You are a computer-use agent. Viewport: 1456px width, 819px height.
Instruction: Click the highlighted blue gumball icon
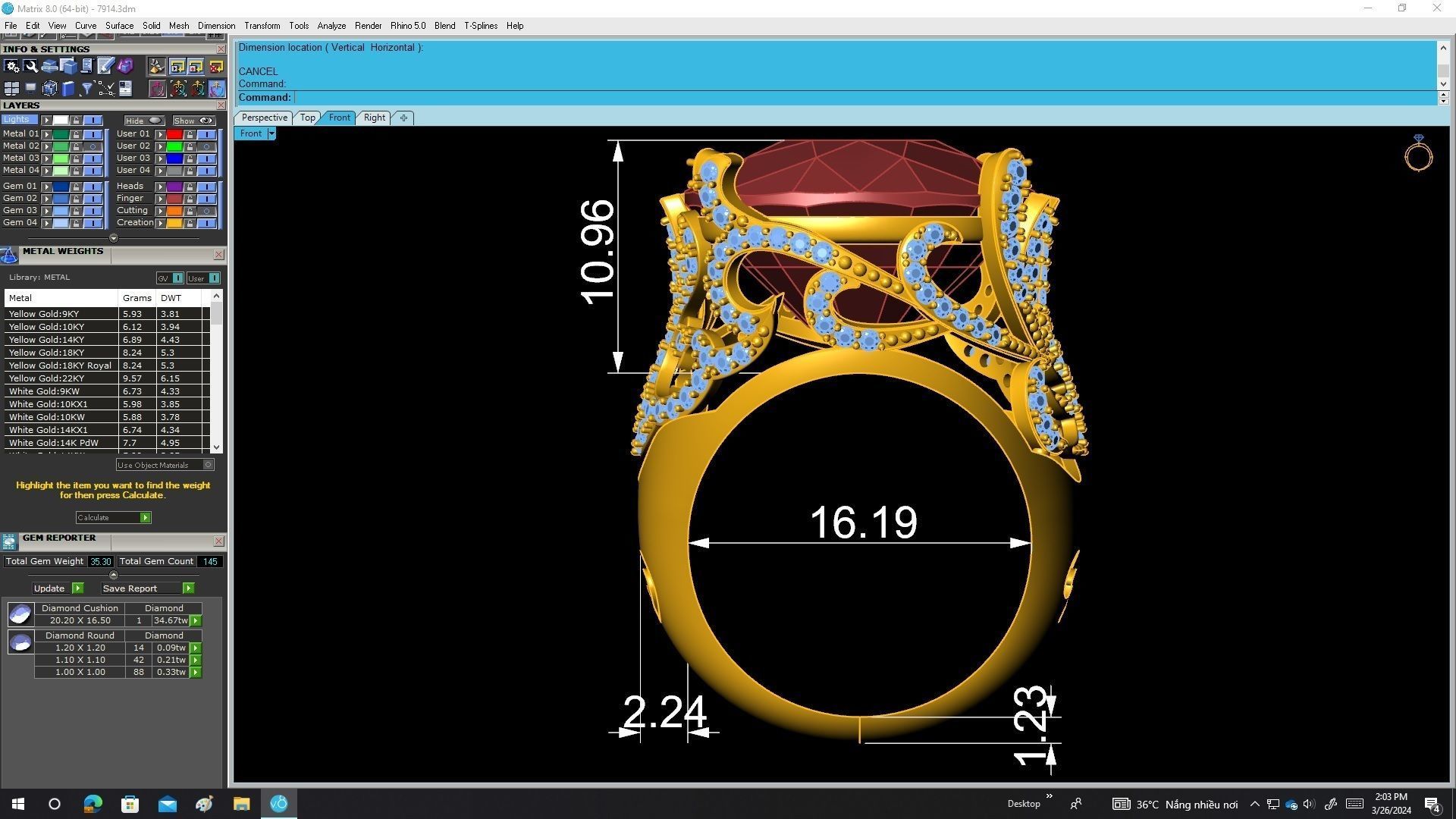click(x=215, y=89)
